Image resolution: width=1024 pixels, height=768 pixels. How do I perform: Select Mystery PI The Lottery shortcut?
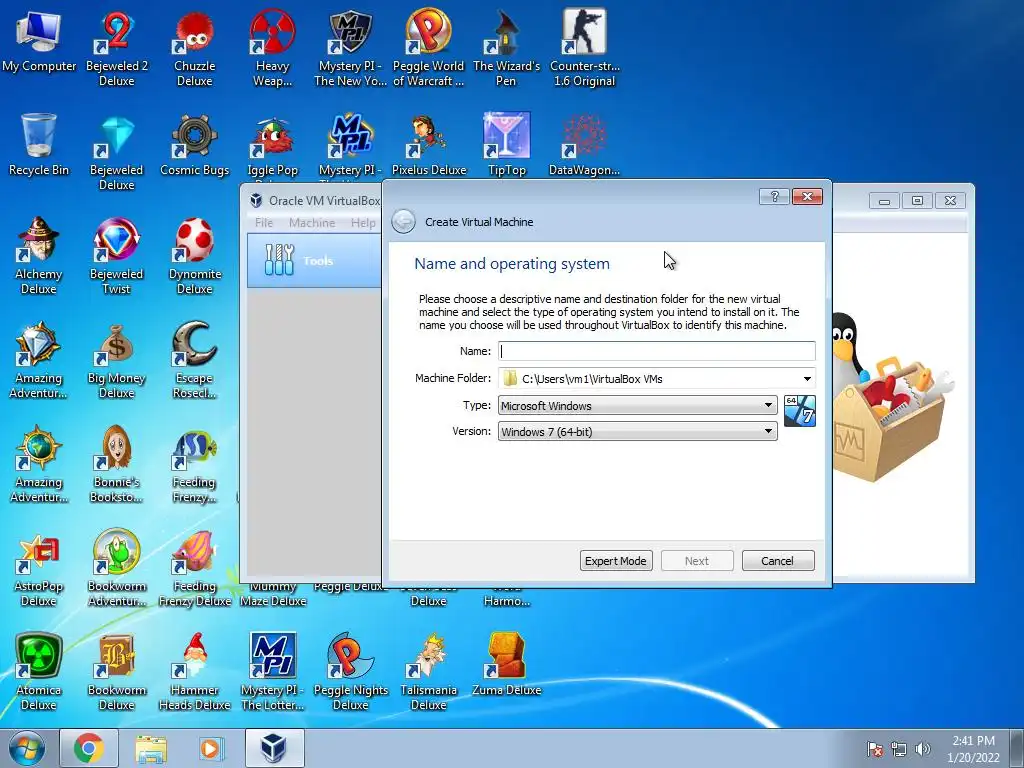pyautogui.click(x=272, y=671)
